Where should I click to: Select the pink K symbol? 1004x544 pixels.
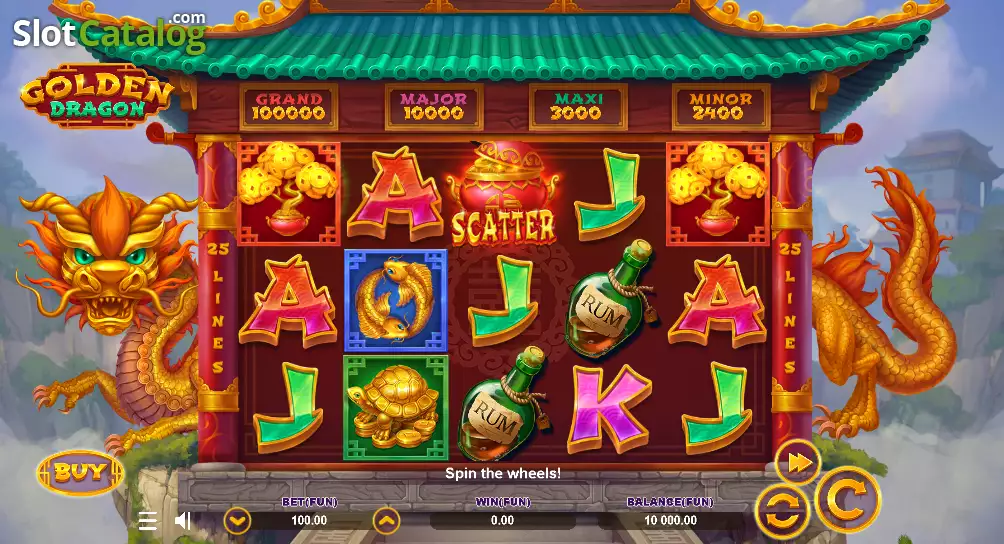[609, 408]
